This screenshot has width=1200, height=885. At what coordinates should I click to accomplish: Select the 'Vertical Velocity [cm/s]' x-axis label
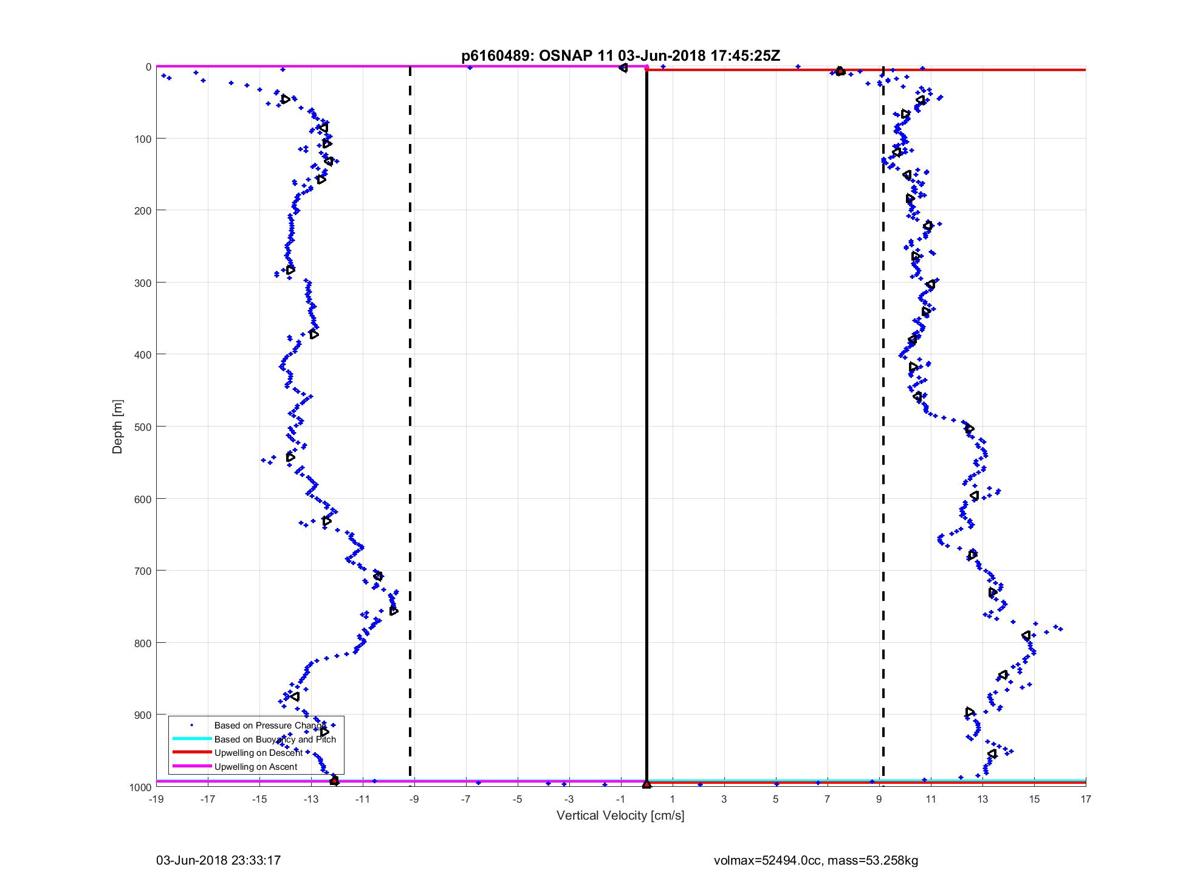(620, 816)
